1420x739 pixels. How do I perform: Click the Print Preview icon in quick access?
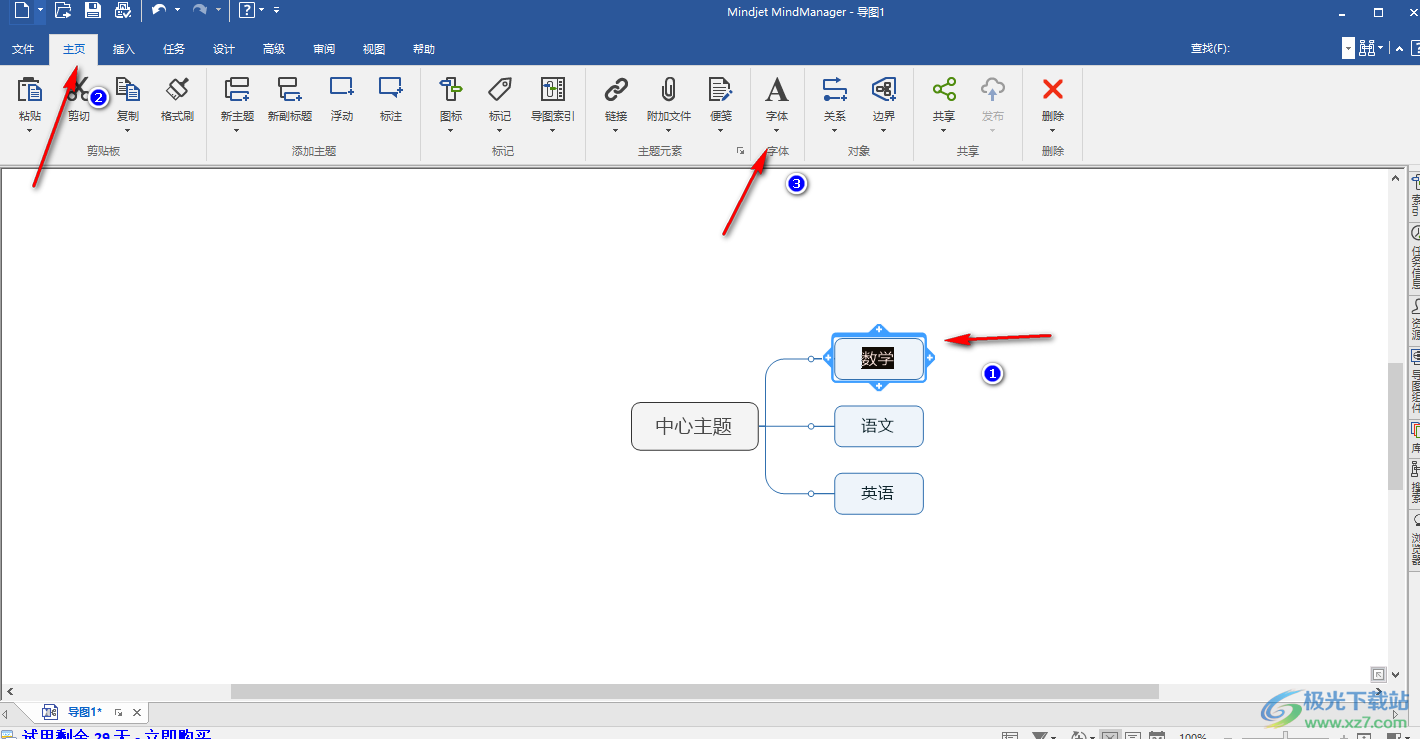pos(123,10)
